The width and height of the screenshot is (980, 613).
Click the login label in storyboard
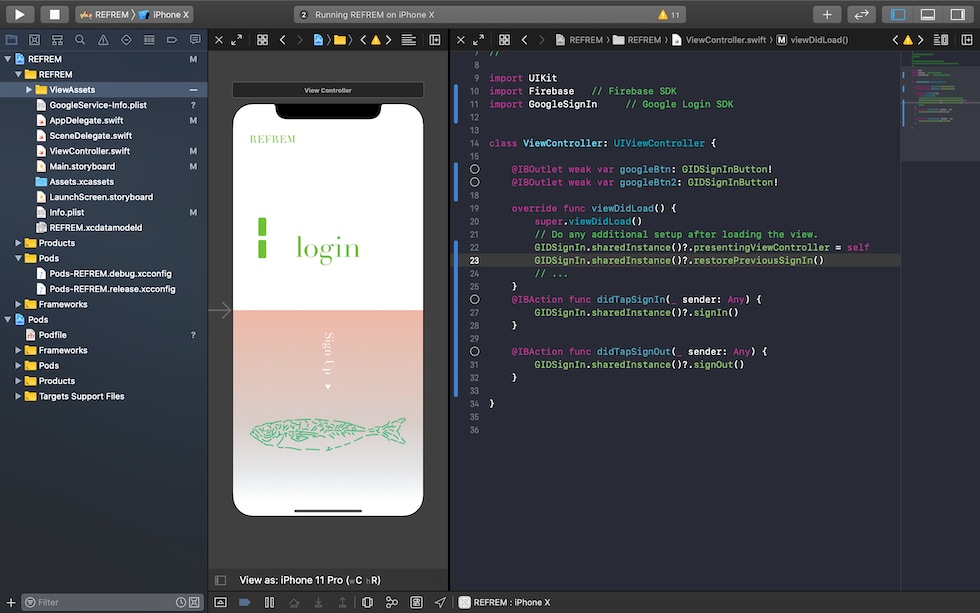tap(328, 248)
